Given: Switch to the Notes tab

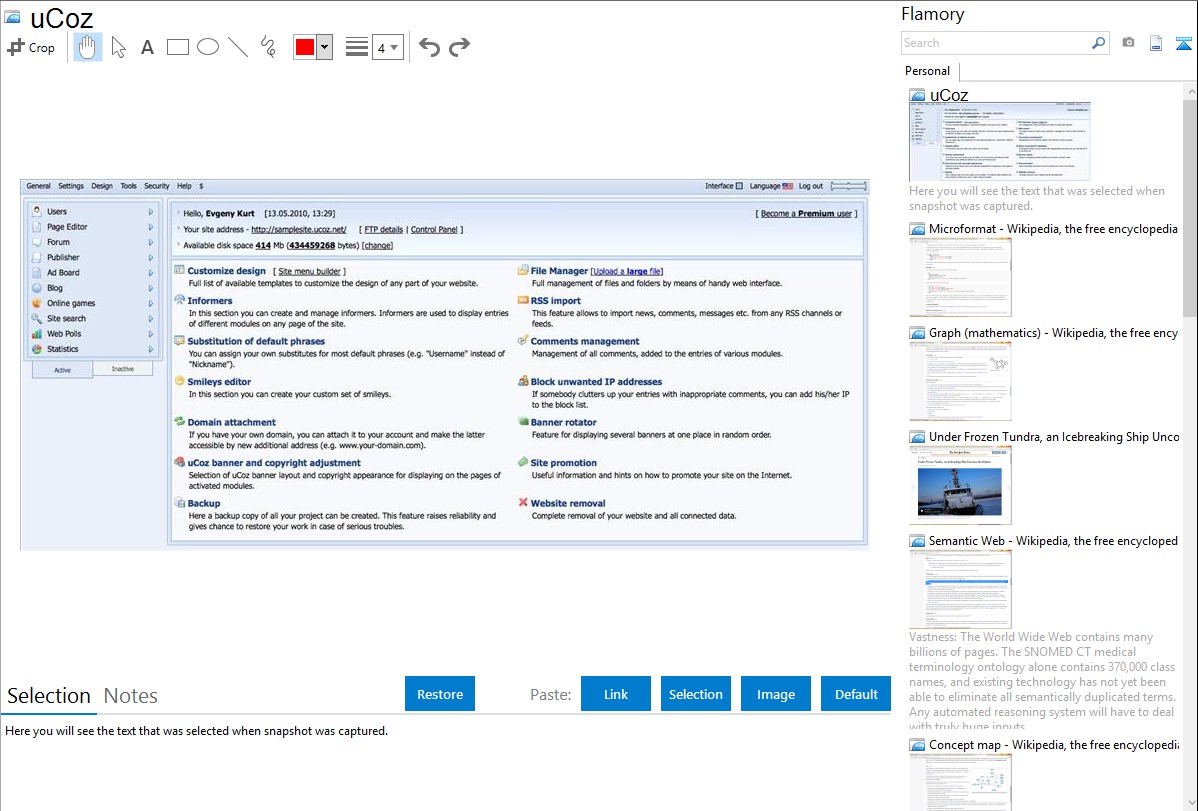Looking at the screenshot, I should click(131, 696).
